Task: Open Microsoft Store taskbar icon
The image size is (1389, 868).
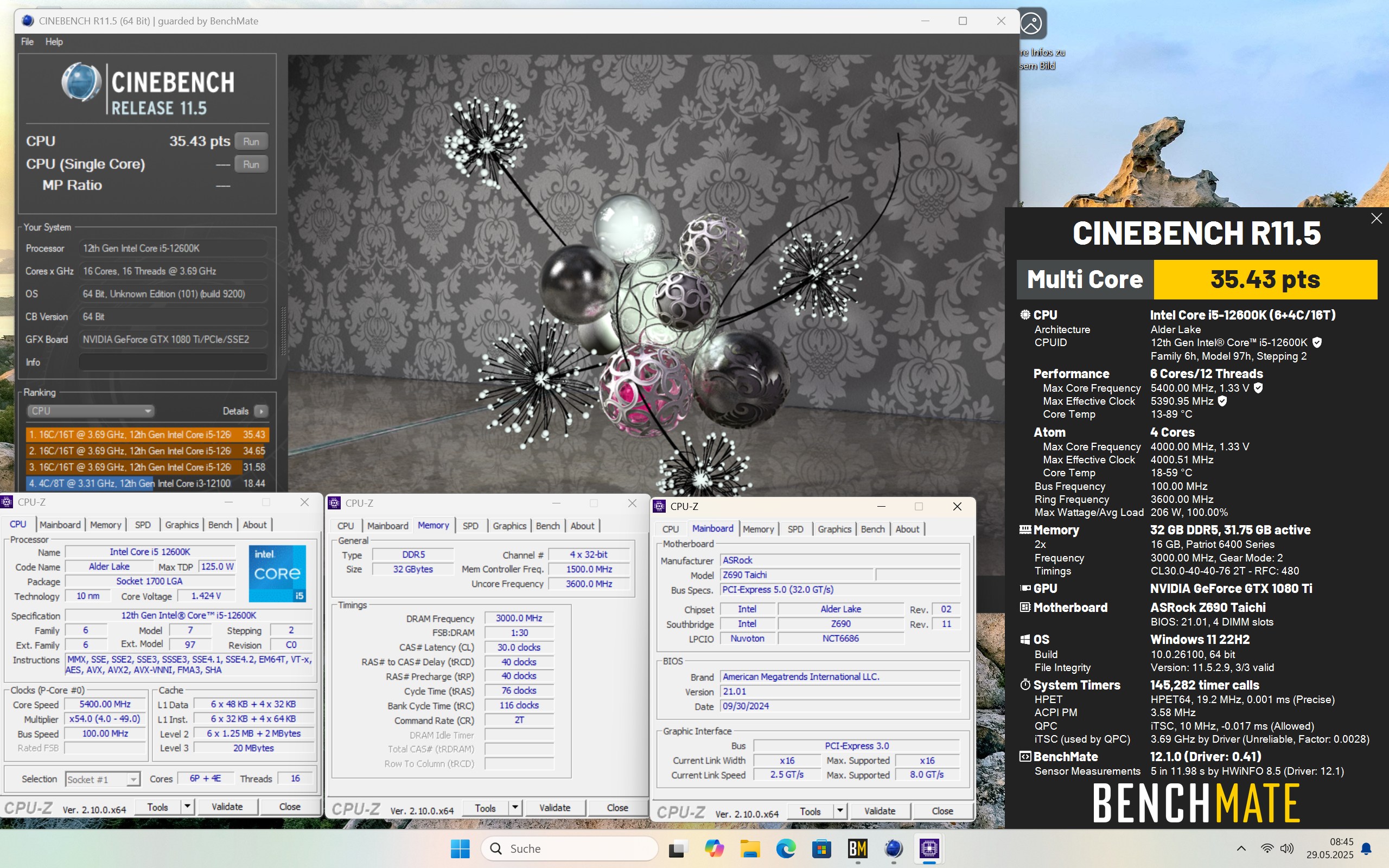Action: tap(822, 848)
